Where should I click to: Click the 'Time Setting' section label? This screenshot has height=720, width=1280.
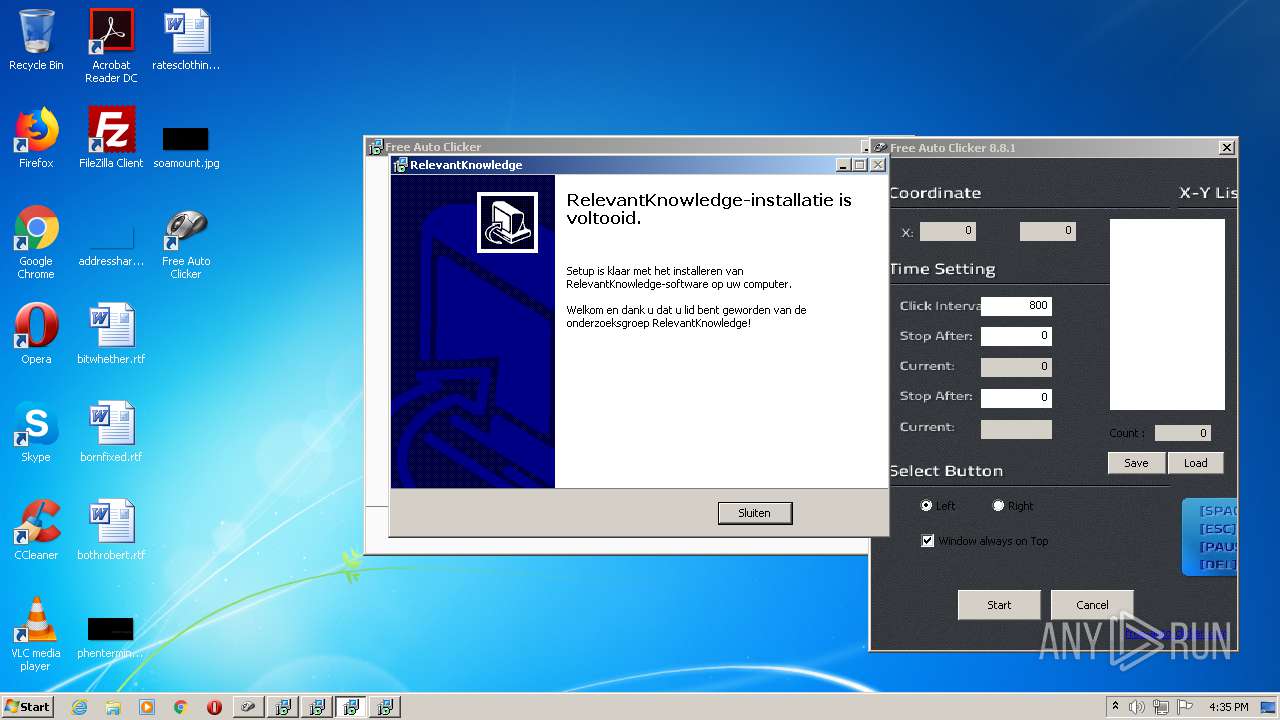point(942,269)
